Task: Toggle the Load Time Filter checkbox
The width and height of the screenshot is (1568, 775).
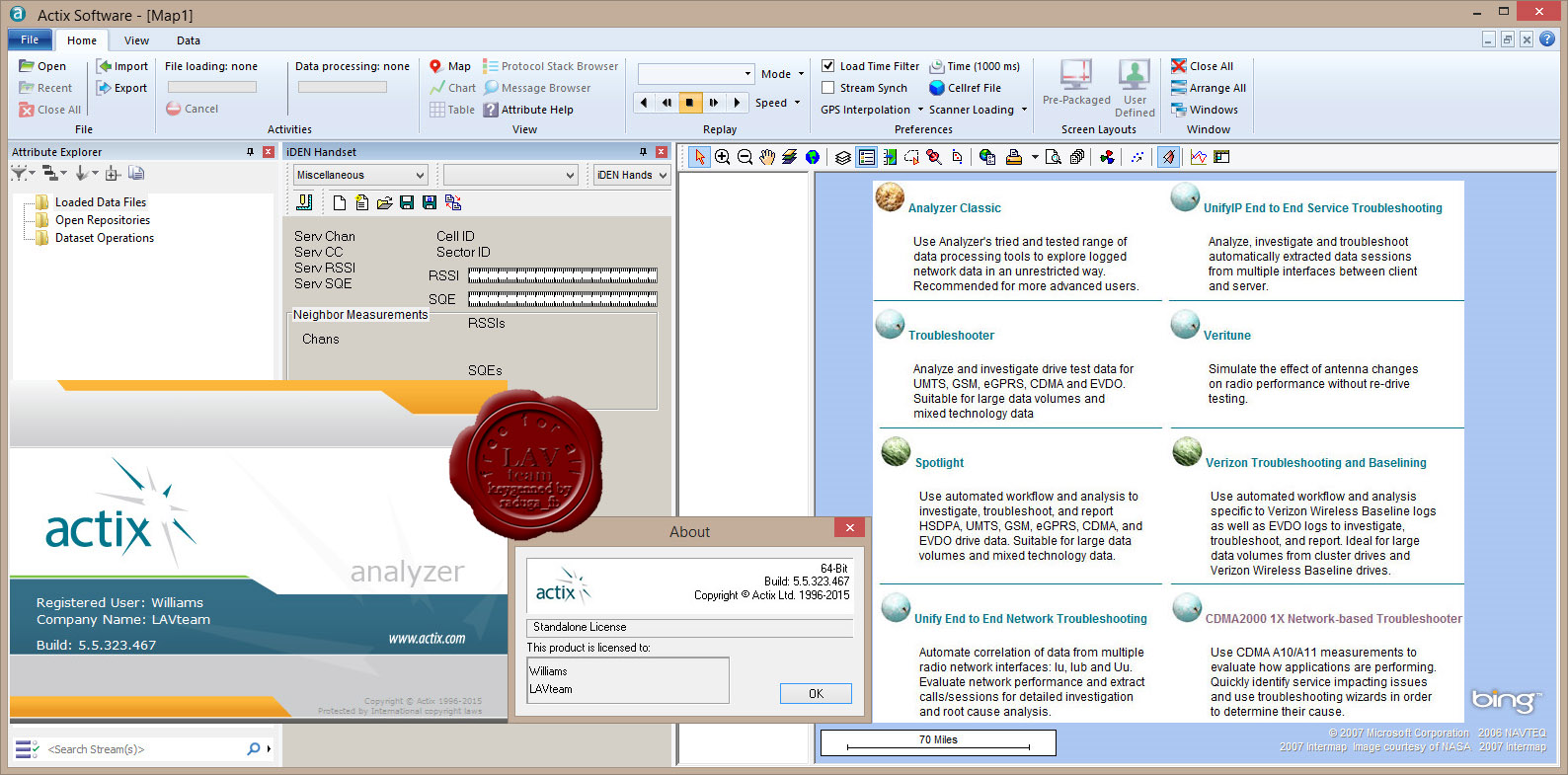Action: [828, 66]
